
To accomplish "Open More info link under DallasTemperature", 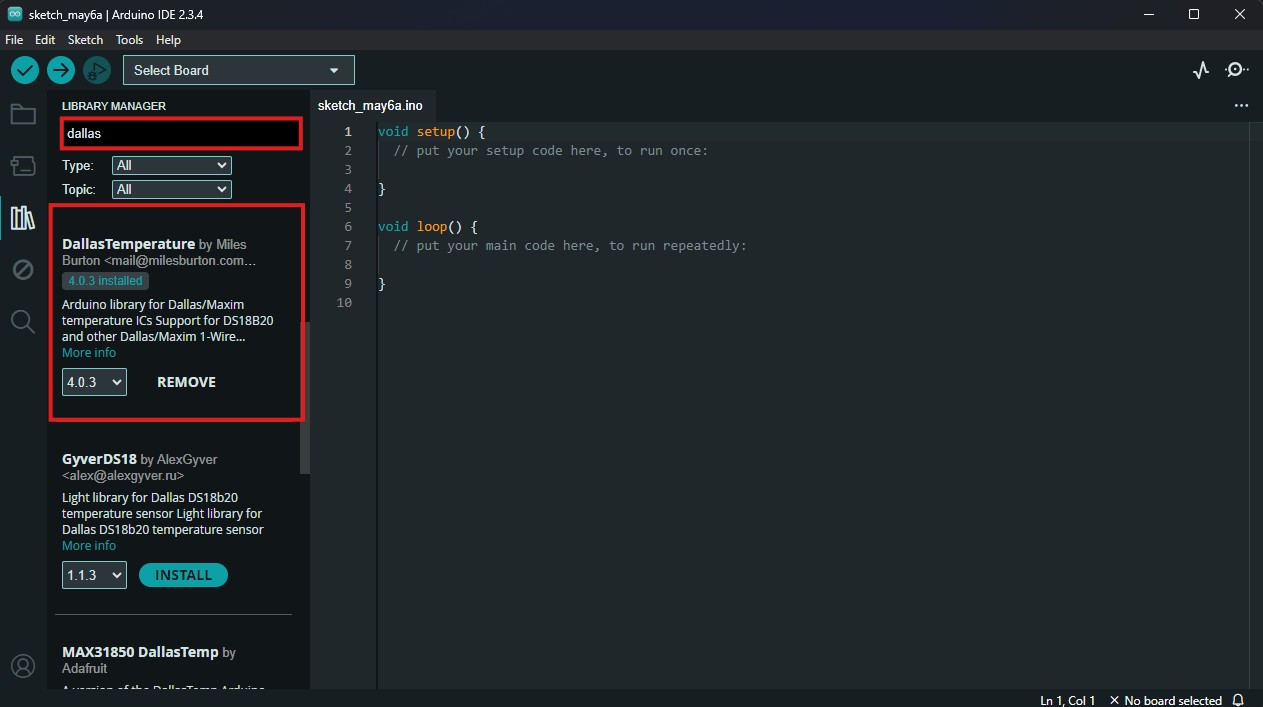I will click(x=89, y=353).
